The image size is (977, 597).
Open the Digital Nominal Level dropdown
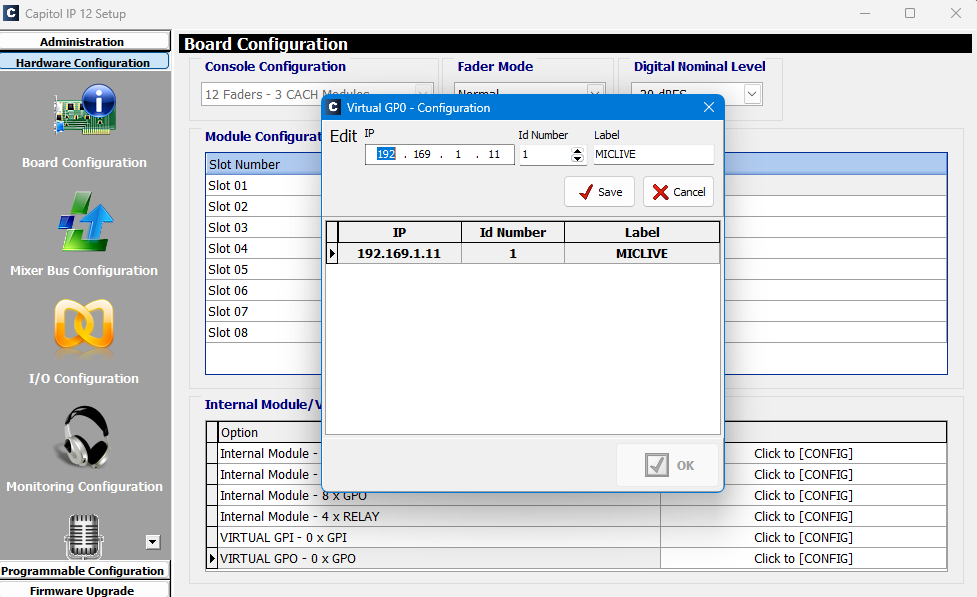752,94
